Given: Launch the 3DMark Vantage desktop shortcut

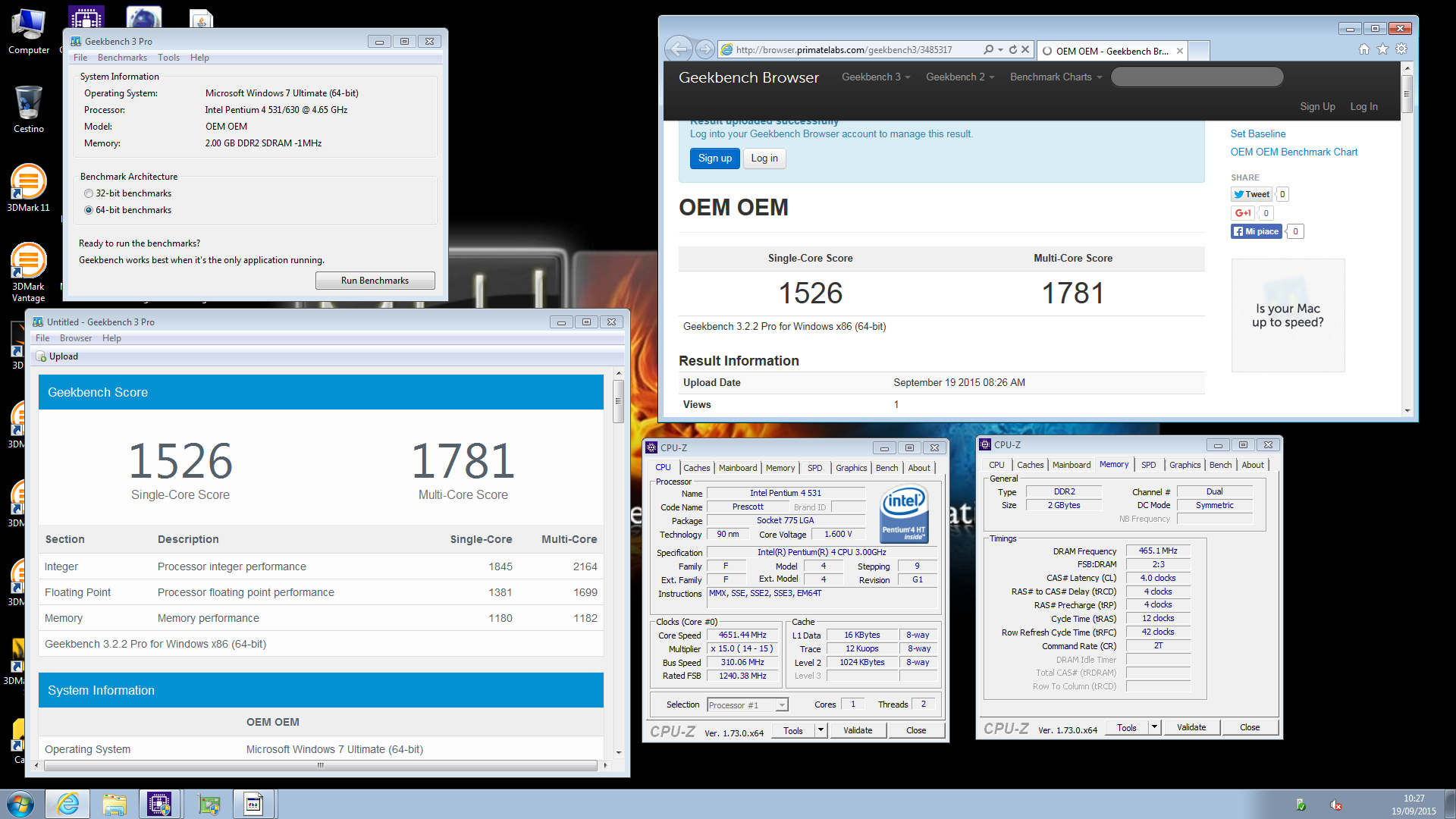Looking at the screenshot, I should (29, 271).
